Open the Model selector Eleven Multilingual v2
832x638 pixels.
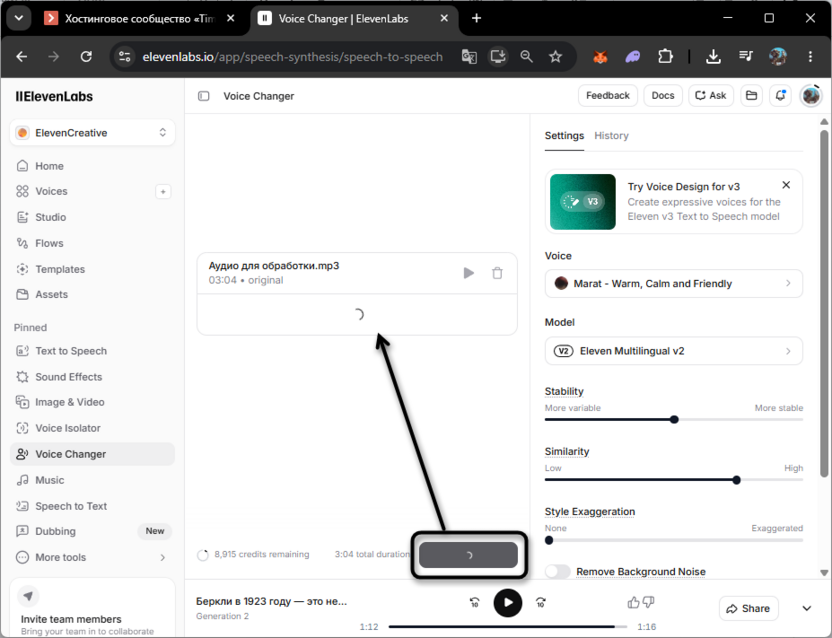(x=673, y=351)
